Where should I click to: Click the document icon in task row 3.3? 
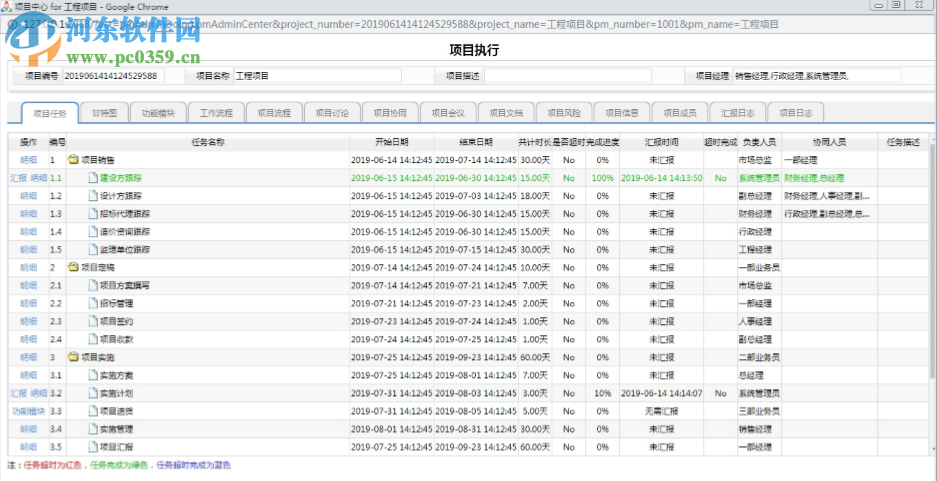click(x=93, y=411)
